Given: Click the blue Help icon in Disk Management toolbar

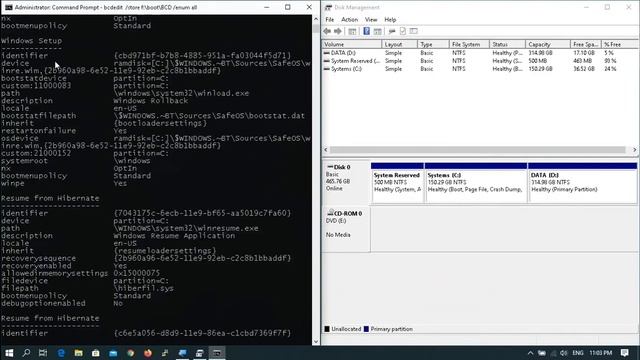Looking at the screenshot, I should pyautogui.click(x=367, y=31).
